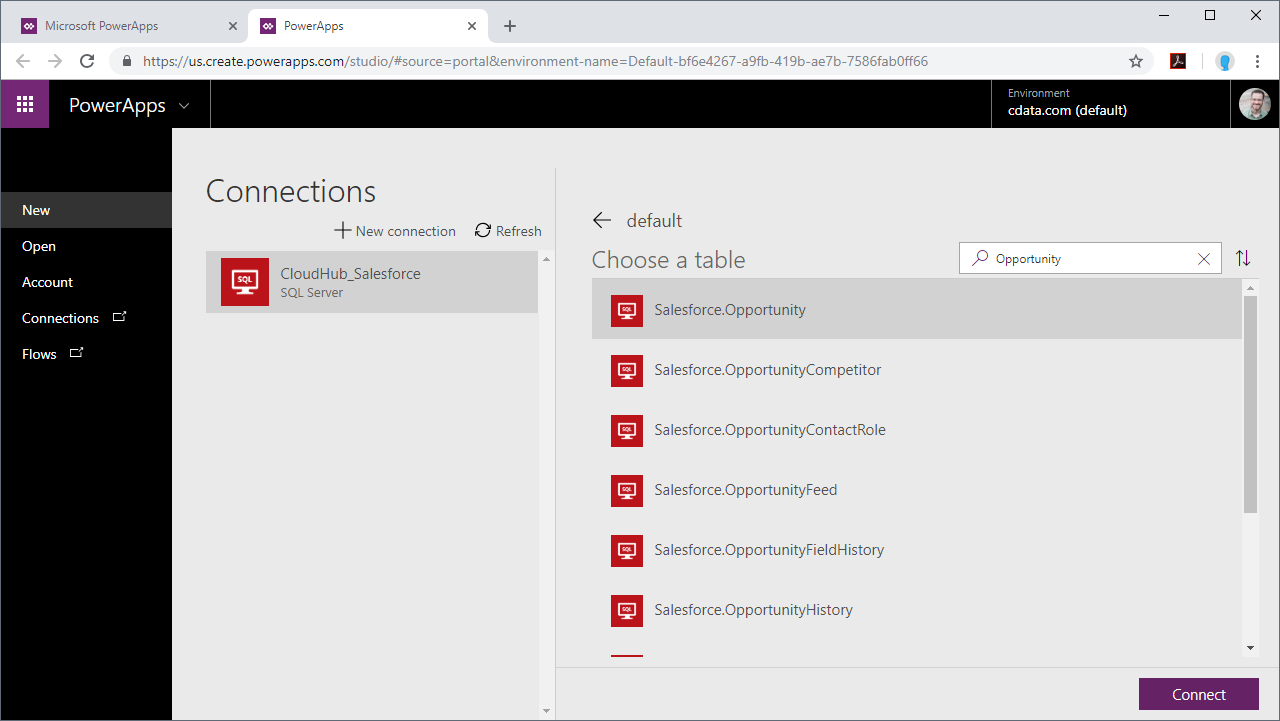Click the table search box containing Opportunity
The image size is (1280, 721).
pos(1090,258)
